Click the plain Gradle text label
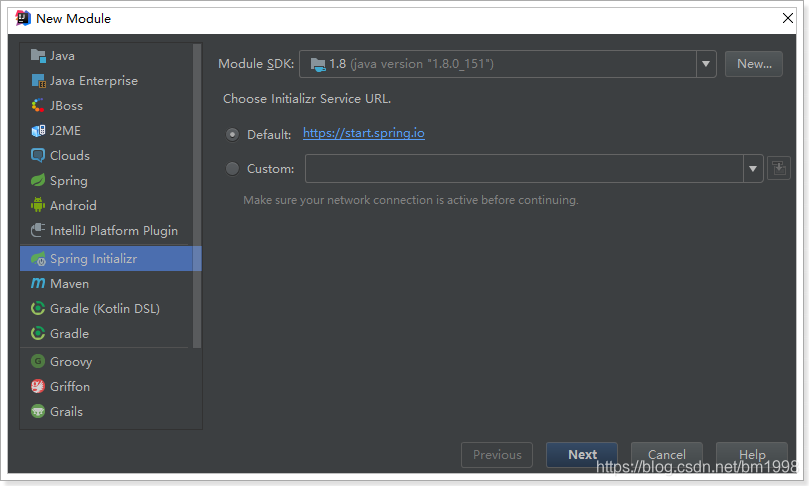Screen dimensions: 809x486 tap(69, 334)
